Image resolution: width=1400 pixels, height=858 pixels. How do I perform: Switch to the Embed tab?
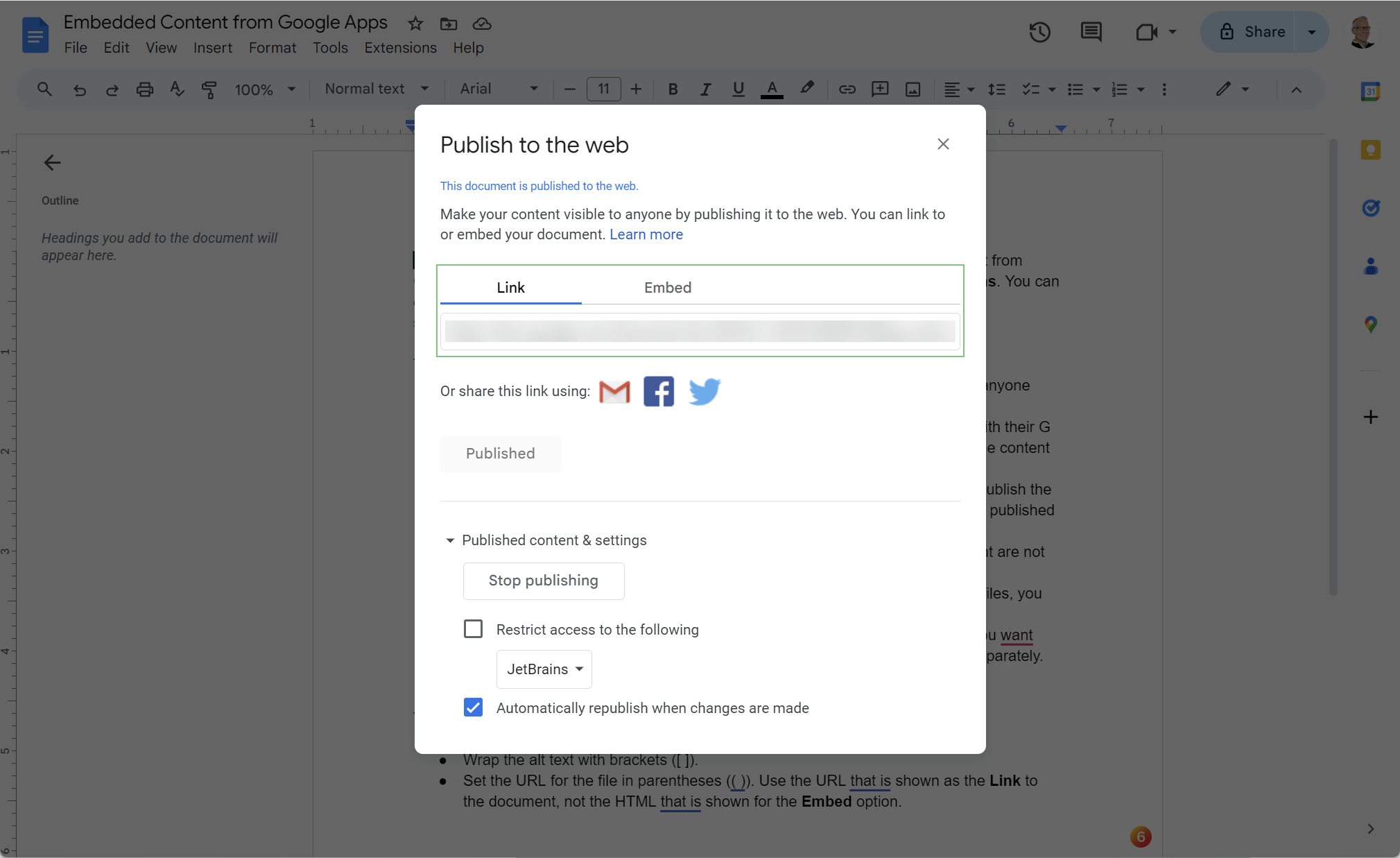tap(667, 288)
